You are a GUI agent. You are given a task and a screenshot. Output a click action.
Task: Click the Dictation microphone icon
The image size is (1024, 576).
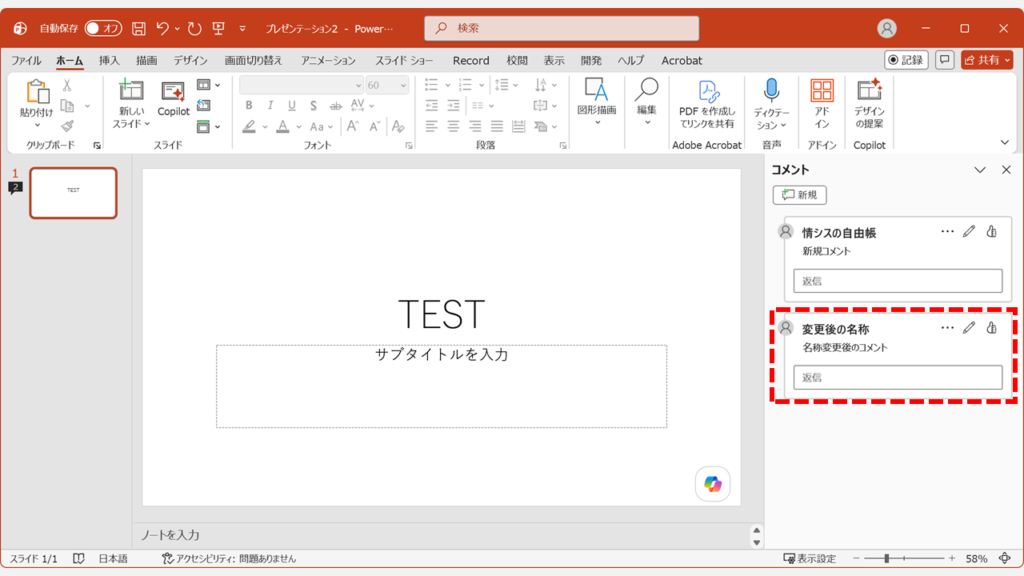771,90
